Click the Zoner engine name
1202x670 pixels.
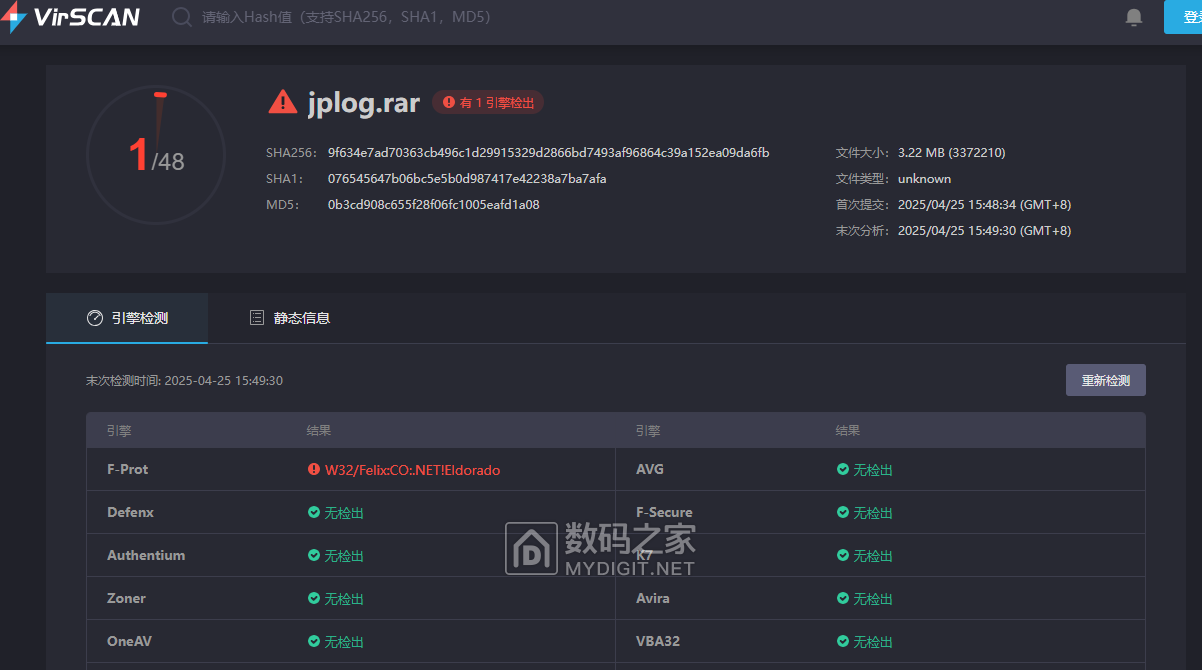126,598
